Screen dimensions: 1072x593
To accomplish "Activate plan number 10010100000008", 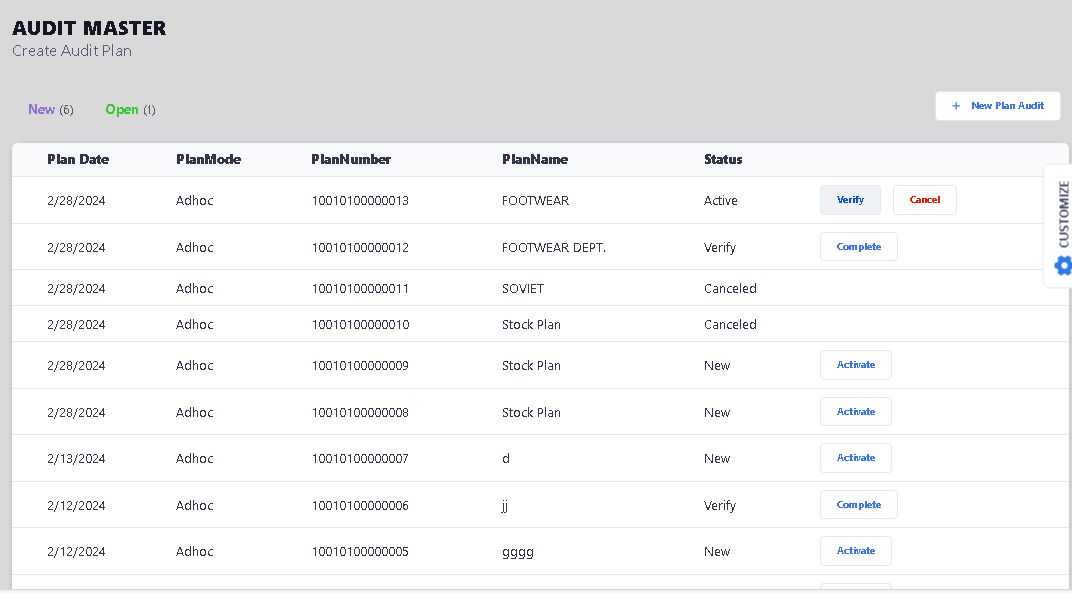I will pyautogui.click(x=855, y=412).
